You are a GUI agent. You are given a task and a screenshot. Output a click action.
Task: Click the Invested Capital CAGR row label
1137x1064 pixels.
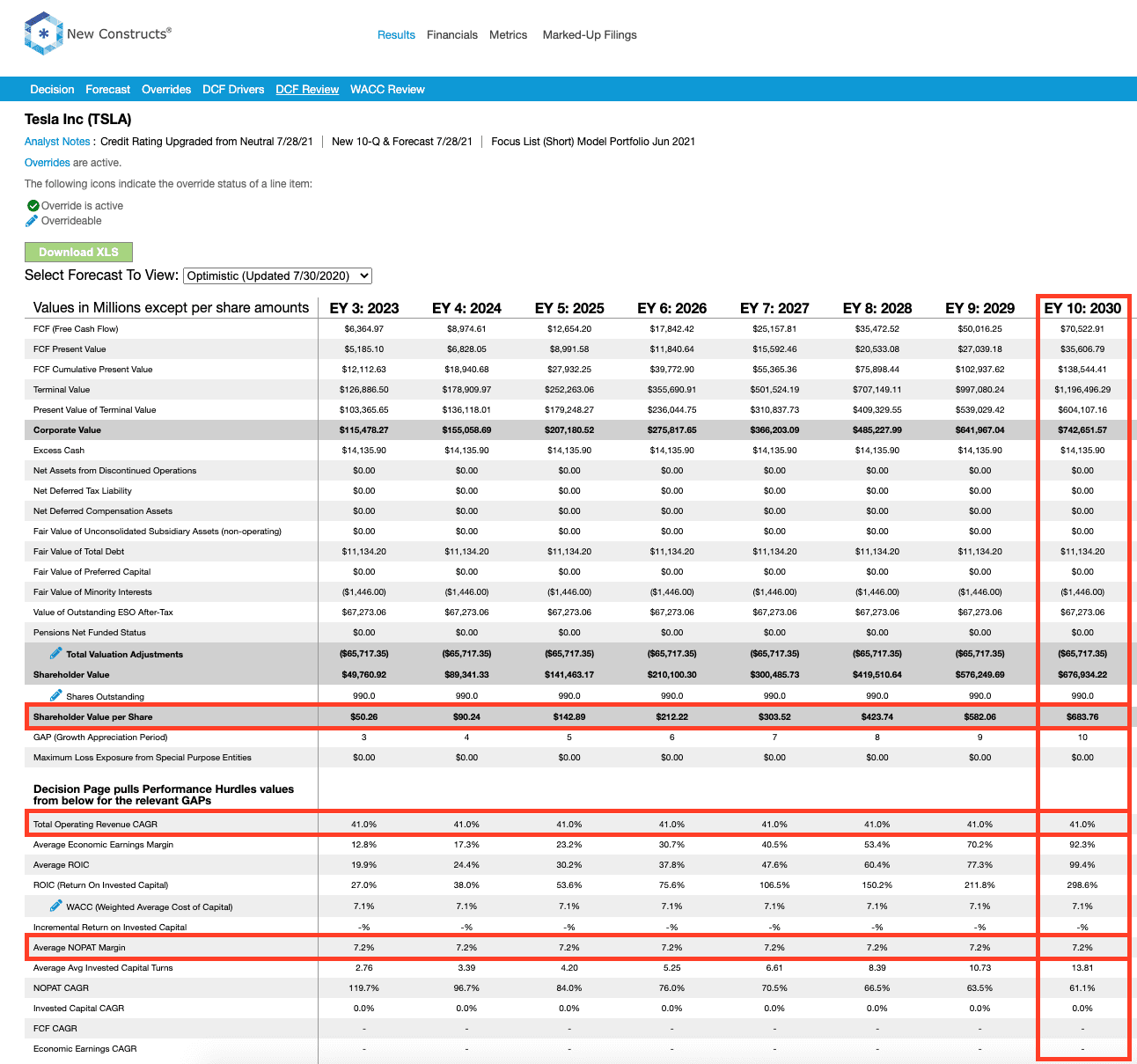[x=79, y=1009]
